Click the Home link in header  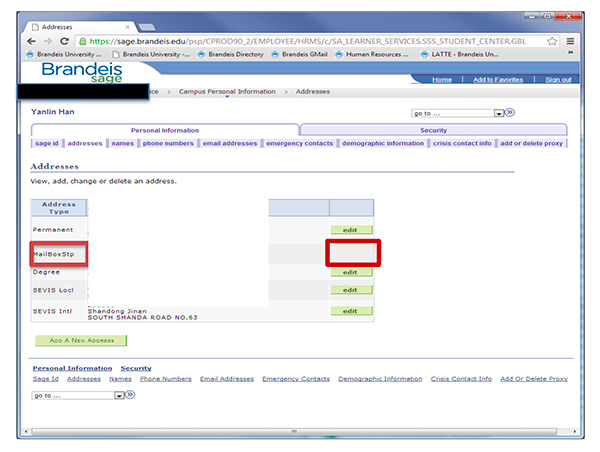[442, 80]
